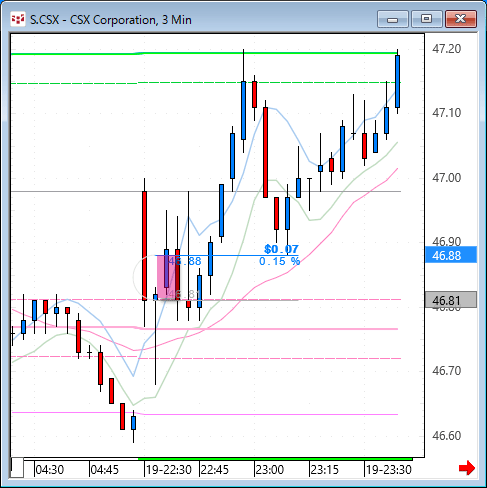Click the 46.88 entry label on chart
The image size is (487, 488).
tap(185, 261)
